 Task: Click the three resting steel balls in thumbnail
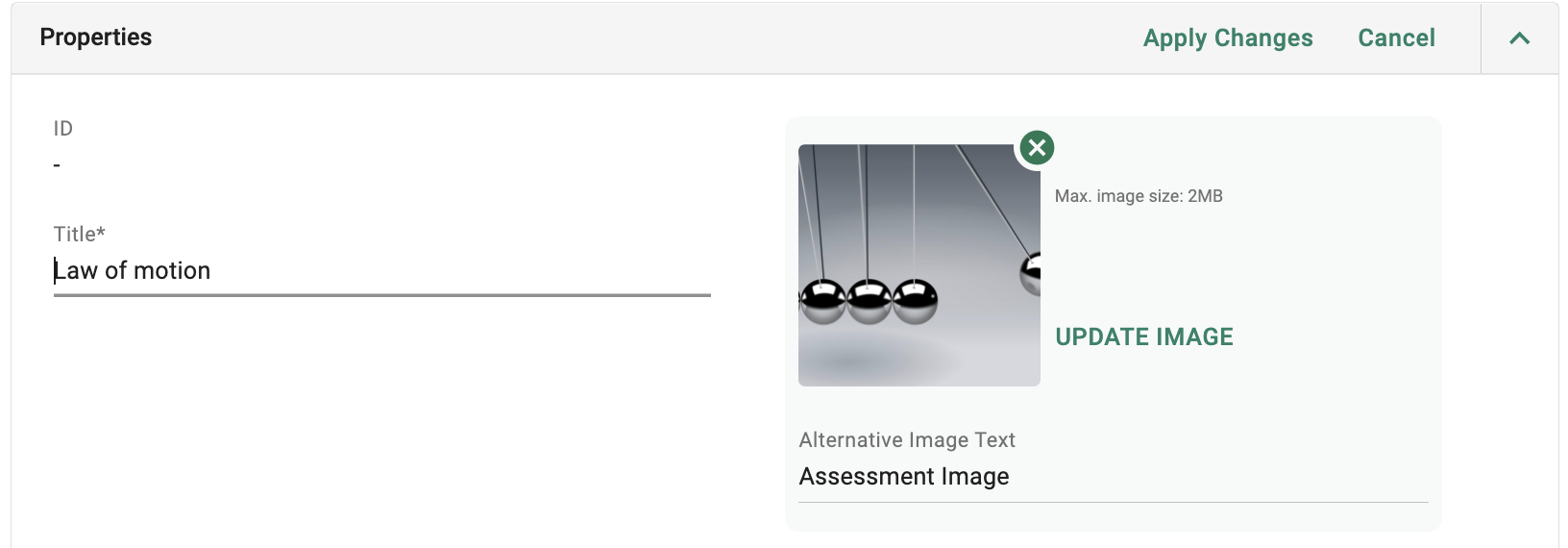[869, 302]
